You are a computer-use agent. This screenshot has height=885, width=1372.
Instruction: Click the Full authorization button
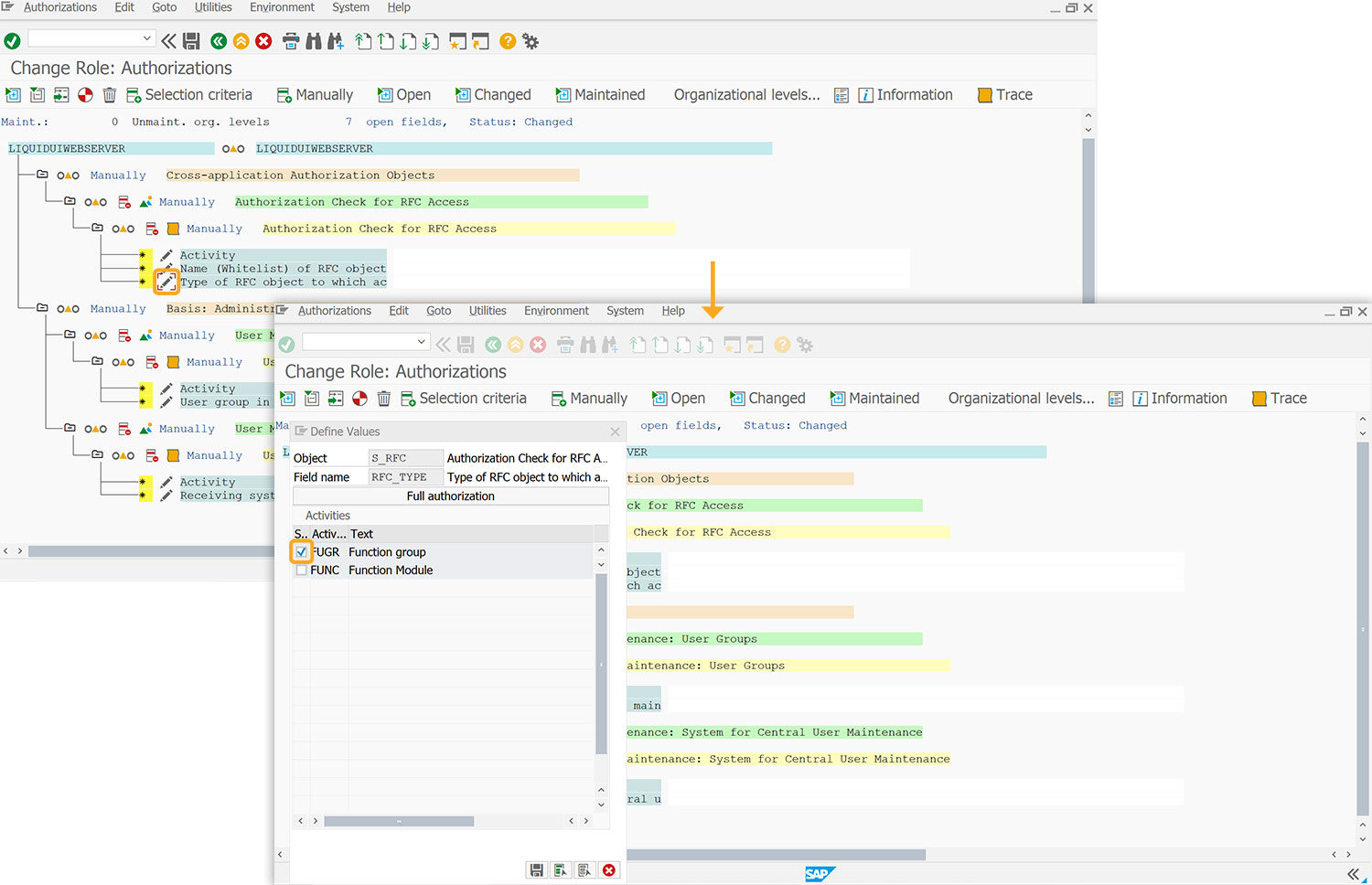point(451,496)
